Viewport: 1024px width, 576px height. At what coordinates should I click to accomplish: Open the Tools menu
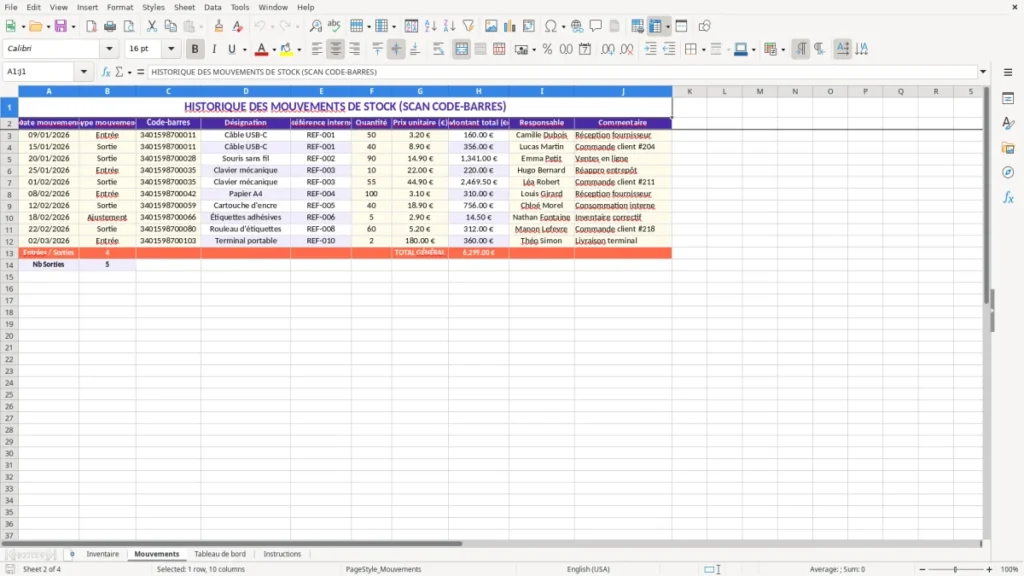point(240,7)
